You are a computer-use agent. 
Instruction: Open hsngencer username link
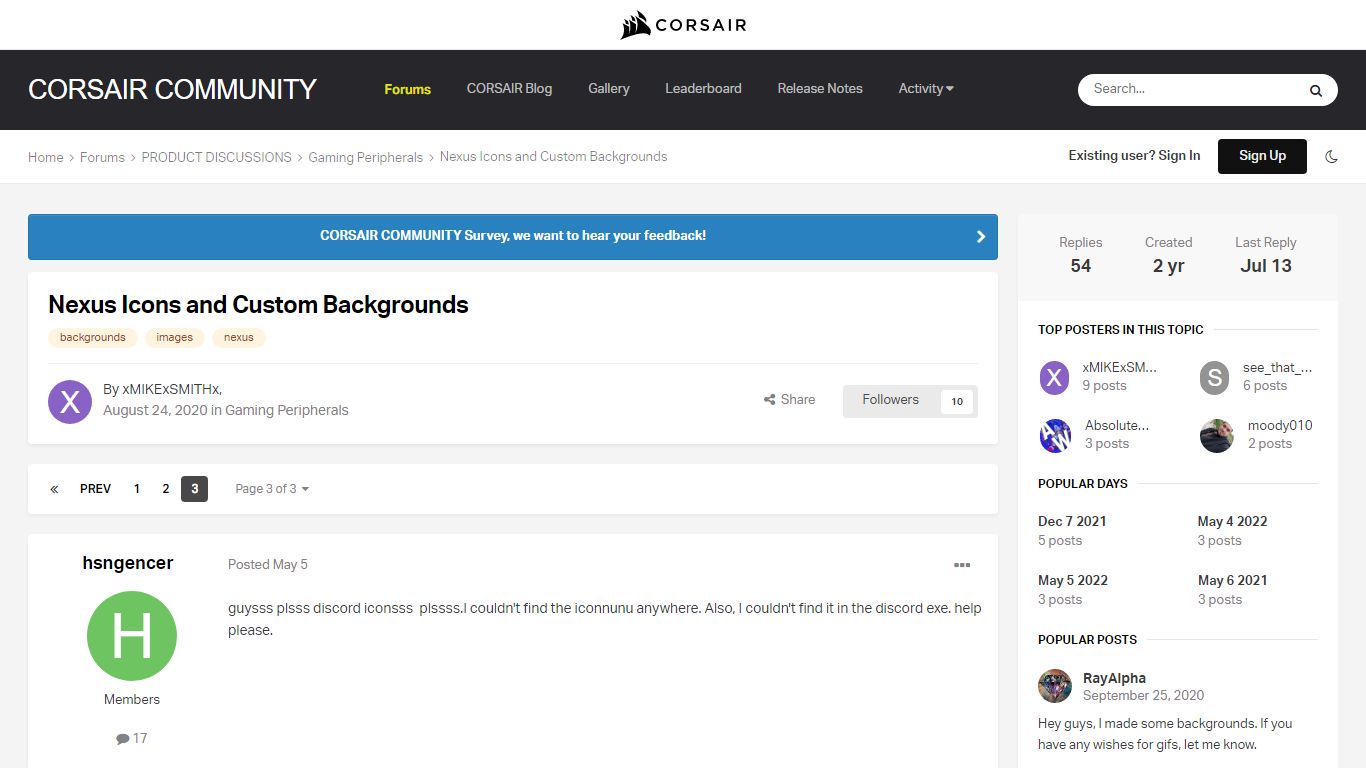(128, 564)
